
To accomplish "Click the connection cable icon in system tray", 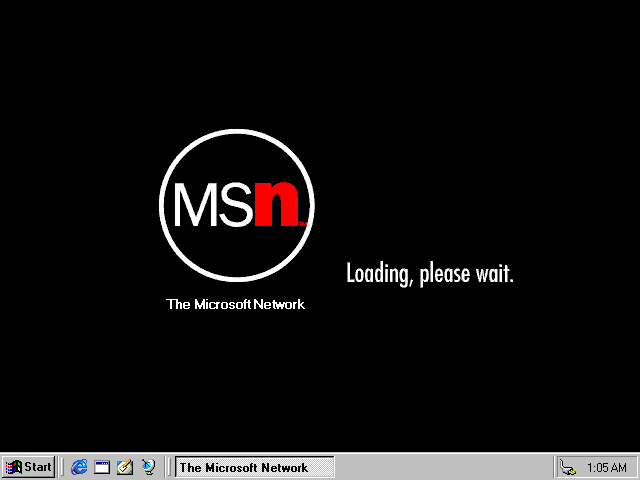I will (x=568, y=467).
